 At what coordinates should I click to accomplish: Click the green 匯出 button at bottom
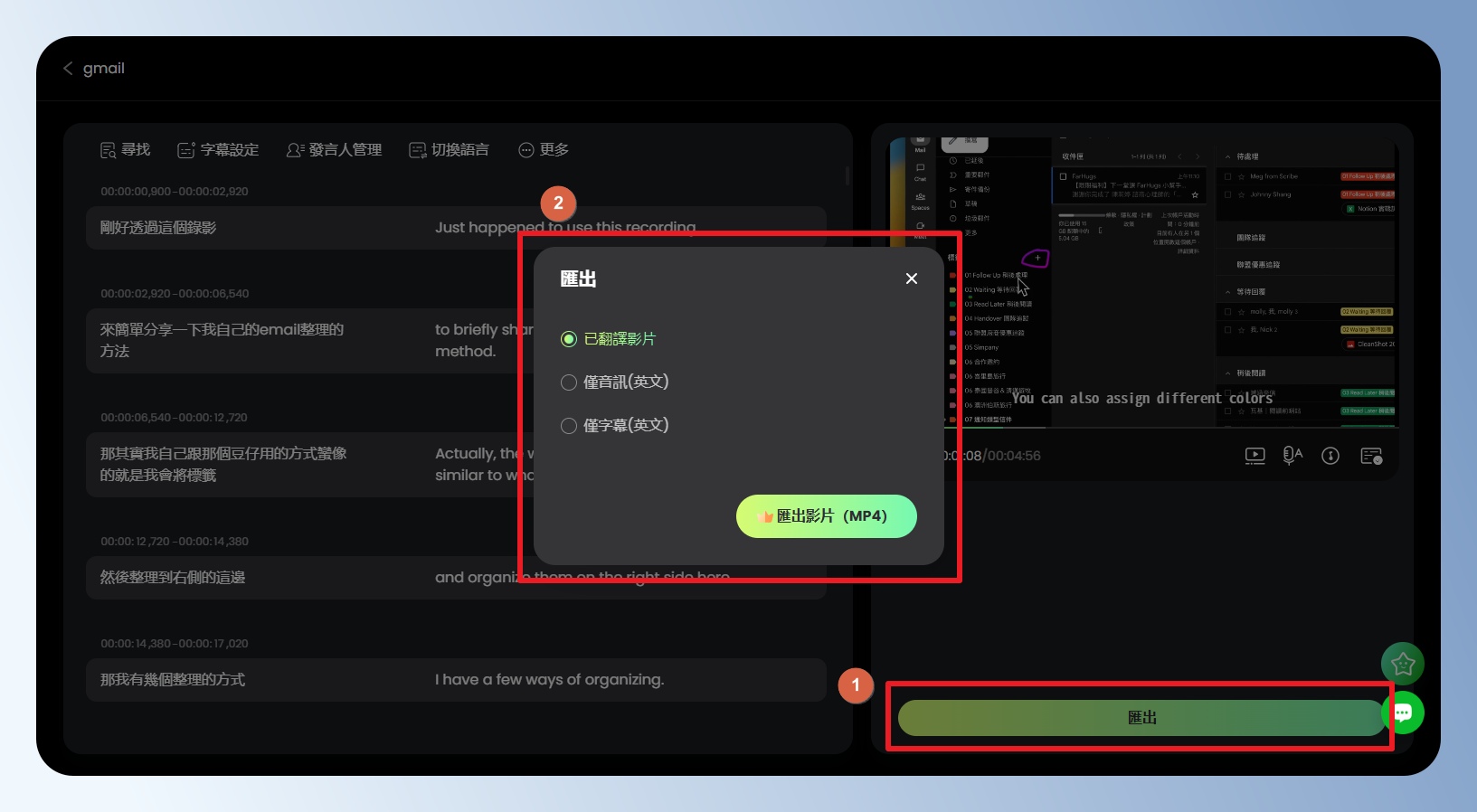click(1141, 718)
